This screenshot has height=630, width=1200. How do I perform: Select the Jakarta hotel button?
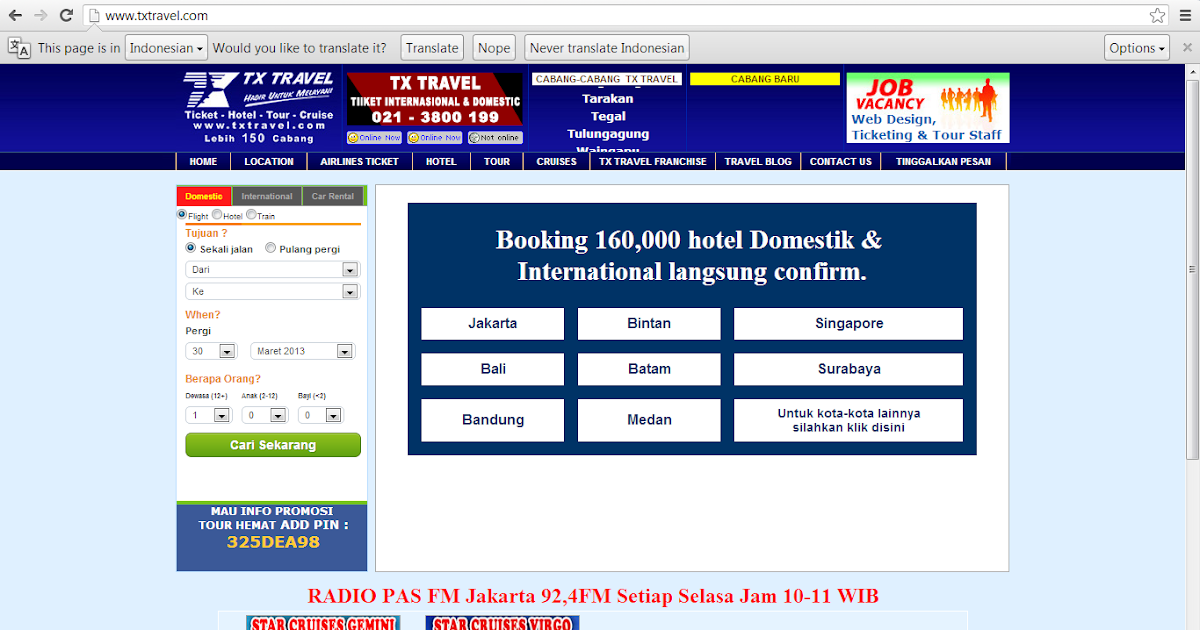tap(493, 324)
